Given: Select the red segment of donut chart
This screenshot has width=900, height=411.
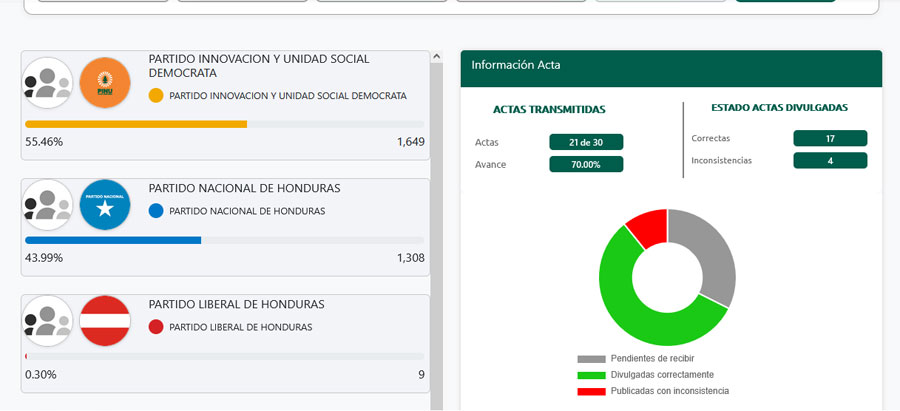Looking at the screenshot, I should (648, 226).
